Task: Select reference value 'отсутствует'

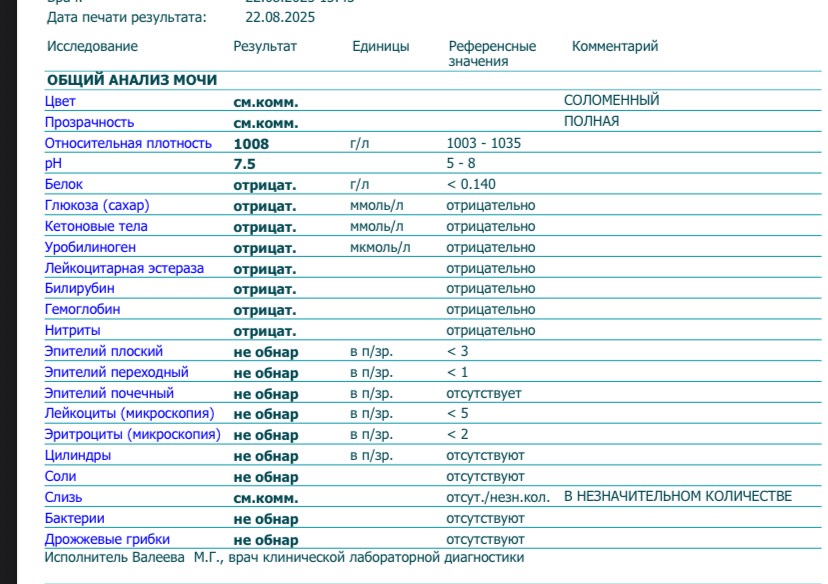Action: pos(484,394)
